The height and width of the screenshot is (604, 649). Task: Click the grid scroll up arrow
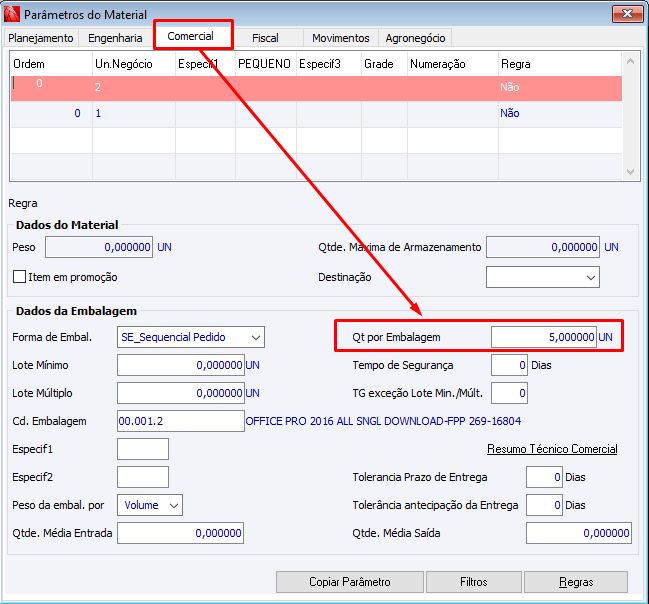[x=630, y=61]
